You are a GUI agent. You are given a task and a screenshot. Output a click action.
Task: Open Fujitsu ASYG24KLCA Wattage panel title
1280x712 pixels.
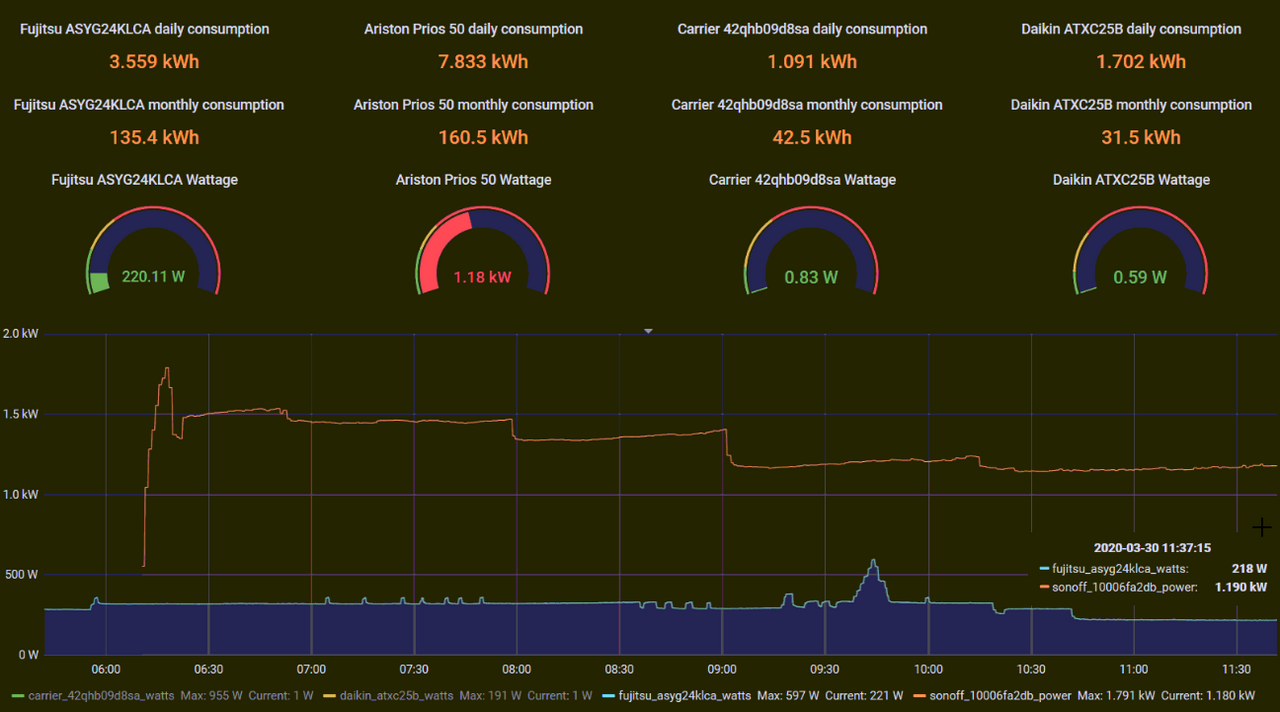(144, 180)
